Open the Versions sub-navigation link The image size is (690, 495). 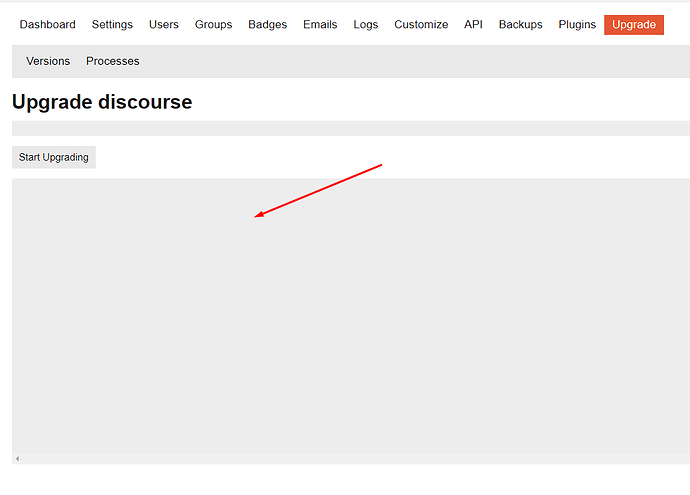click(48, 61)
